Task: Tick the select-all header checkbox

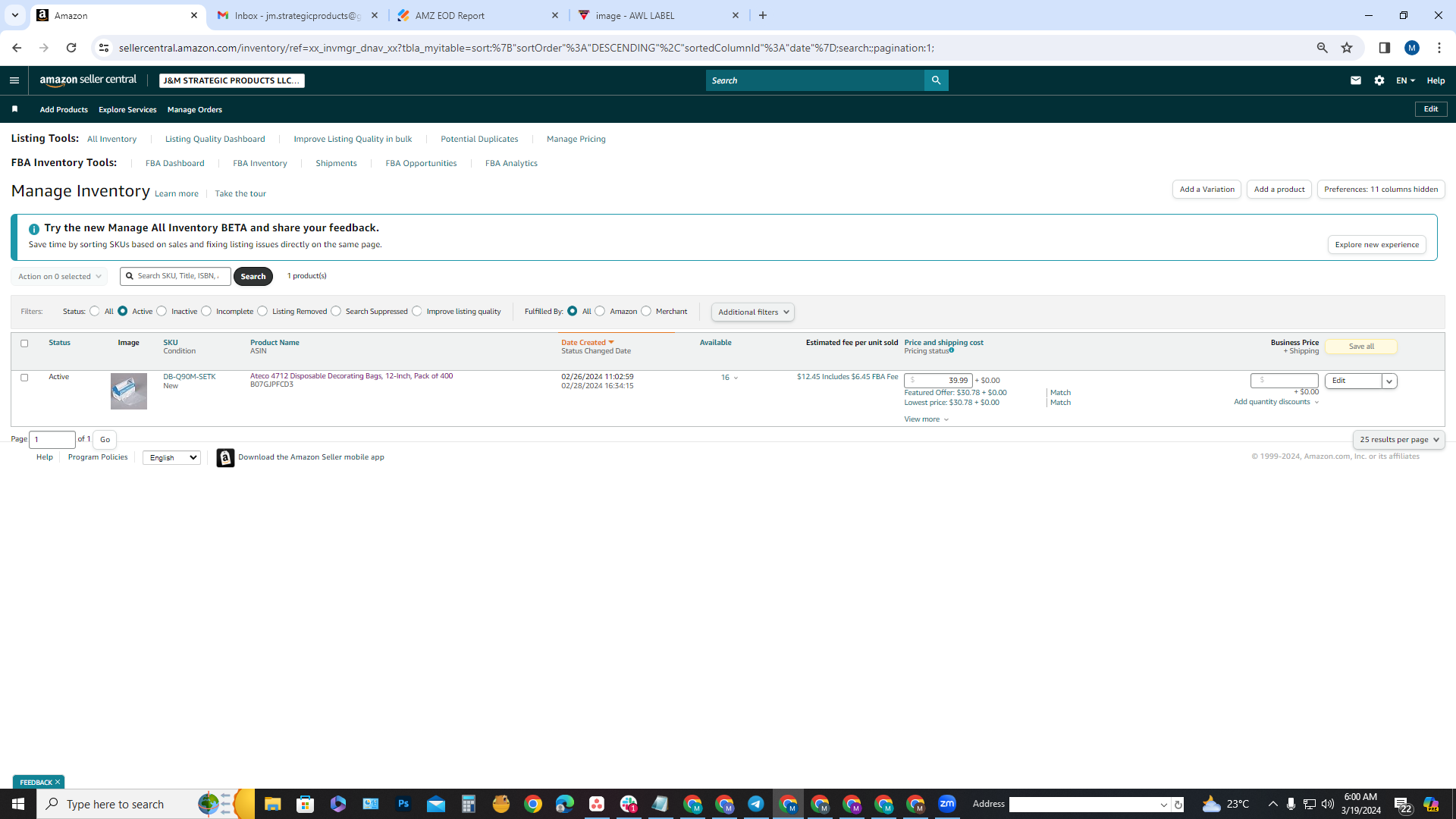Action: (x=24, y=344)
